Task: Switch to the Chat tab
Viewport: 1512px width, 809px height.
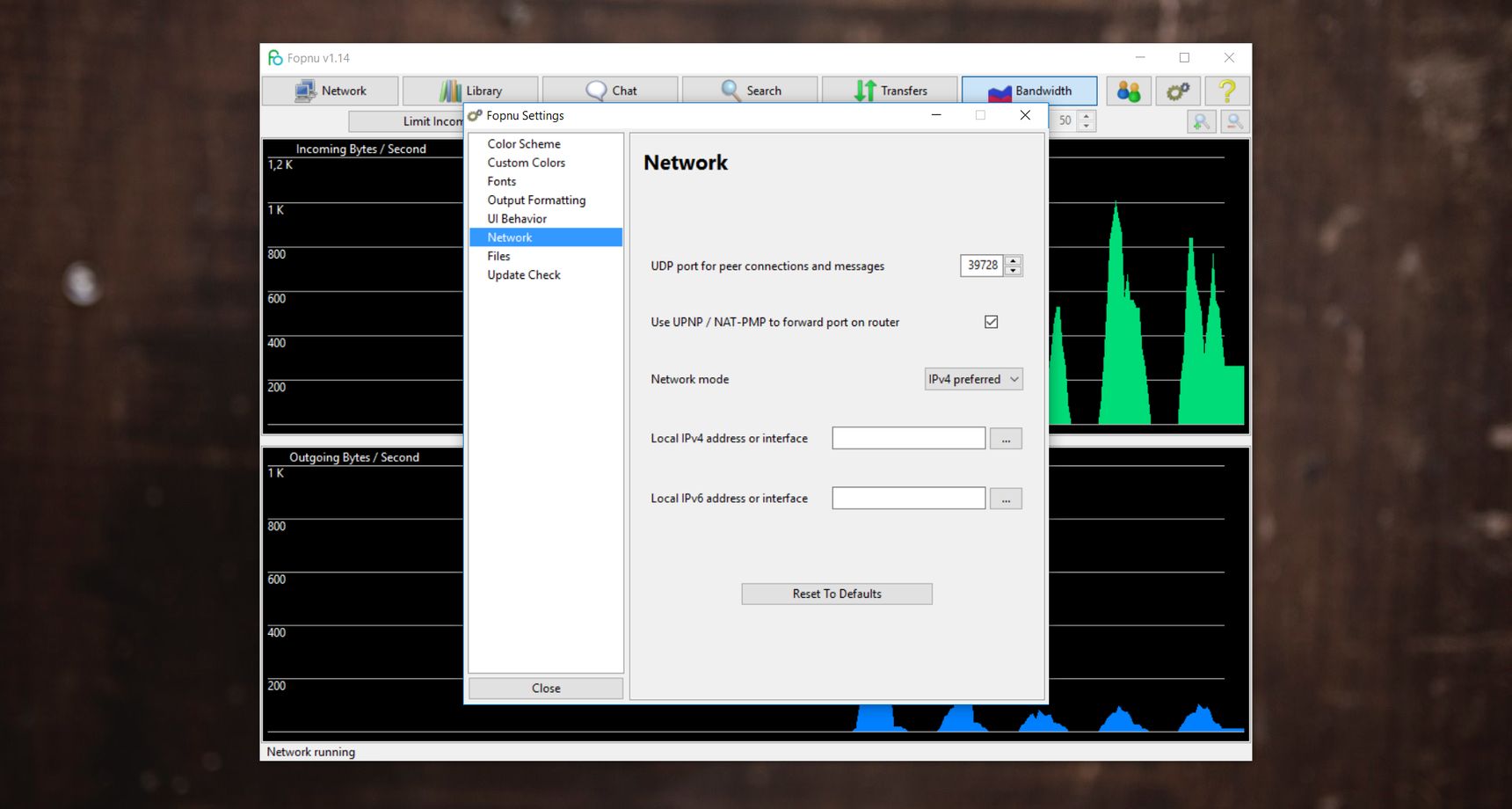Action: click(x=610, y=91)
